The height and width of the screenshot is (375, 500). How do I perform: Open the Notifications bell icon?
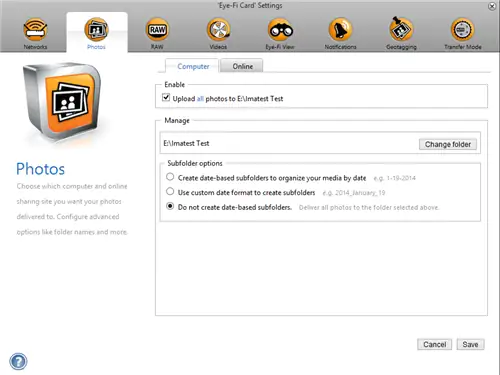(340, 30)
